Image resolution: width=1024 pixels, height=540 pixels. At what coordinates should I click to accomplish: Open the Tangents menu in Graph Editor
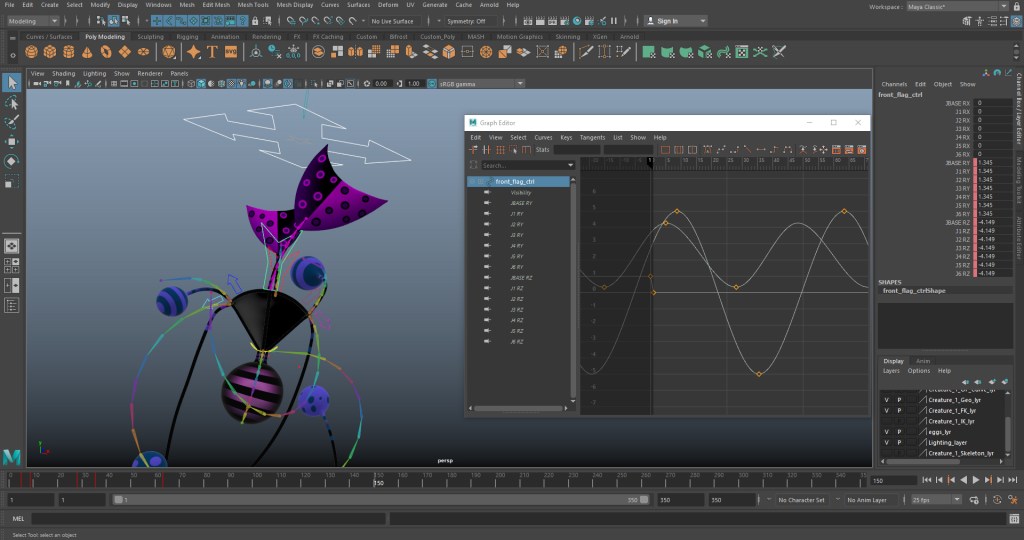point(592,137)
